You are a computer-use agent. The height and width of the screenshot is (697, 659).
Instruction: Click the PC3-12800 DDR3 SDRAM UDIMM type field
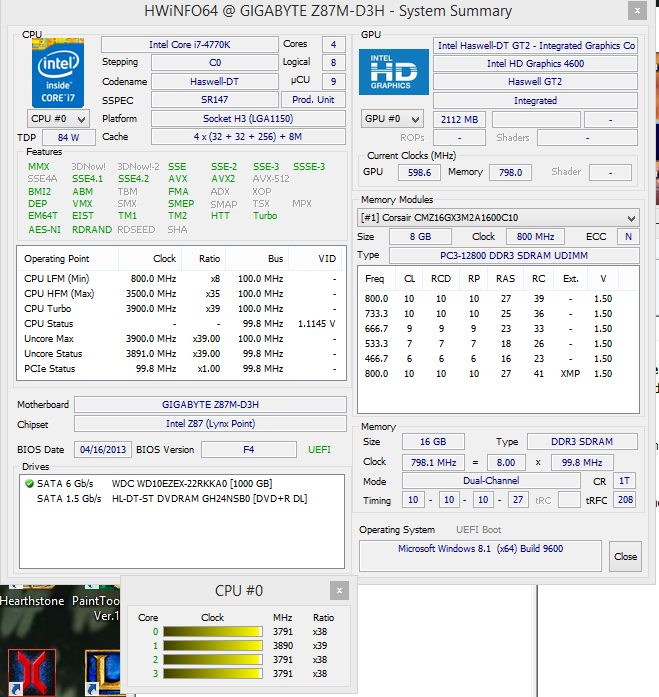[514, 256]
